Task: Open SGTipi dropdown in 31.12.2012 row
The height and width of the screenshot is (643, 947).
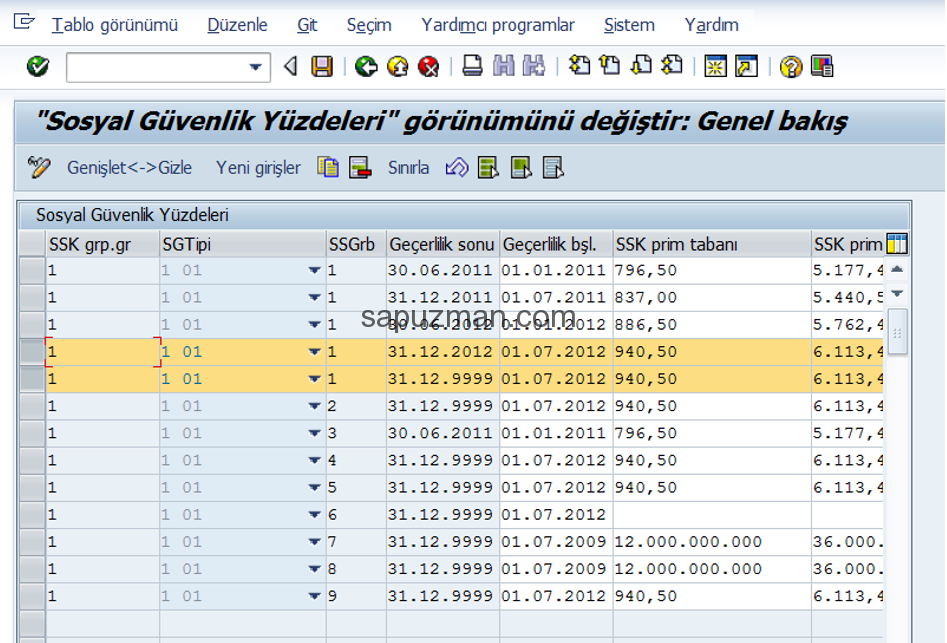Action: click(x=314, y=352)
